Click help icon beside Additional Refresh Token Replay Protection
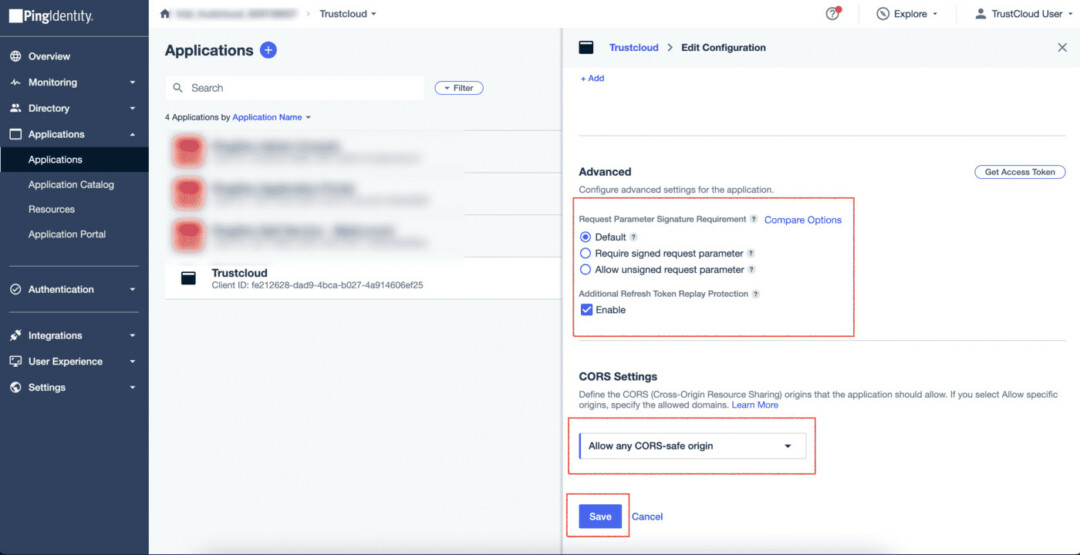1080x555 pixels. tap(756, 294)
